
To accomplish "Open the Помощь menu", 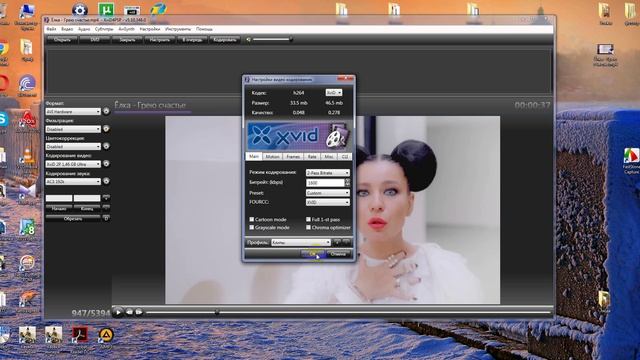I will tap(204, 29).
